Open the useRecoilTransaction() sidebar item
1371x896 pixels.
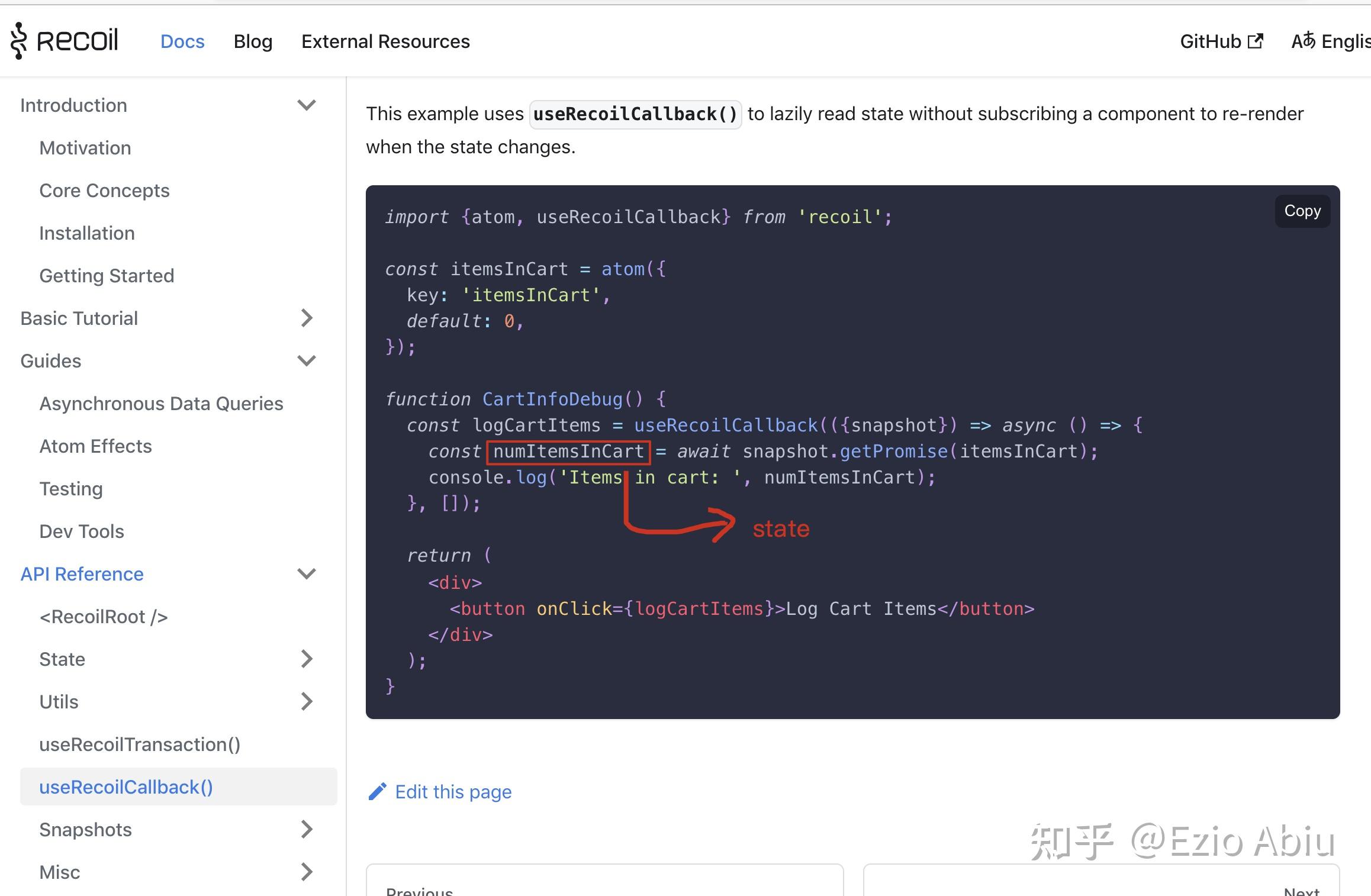point(140,744)
